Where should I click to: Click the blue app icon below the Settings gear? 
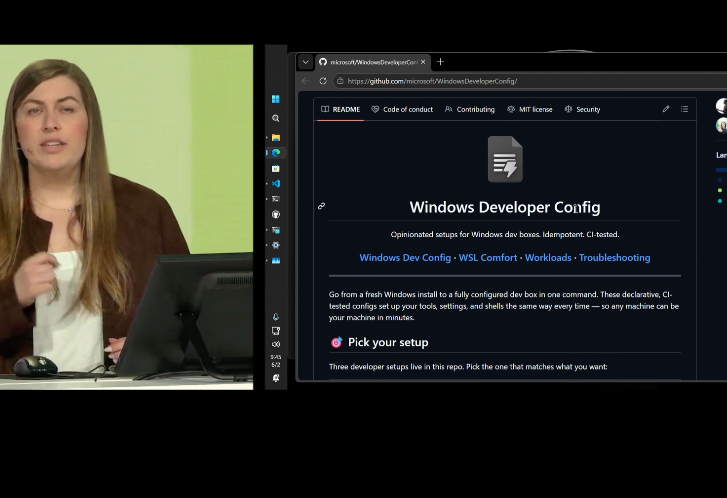(x=276, y=261)
